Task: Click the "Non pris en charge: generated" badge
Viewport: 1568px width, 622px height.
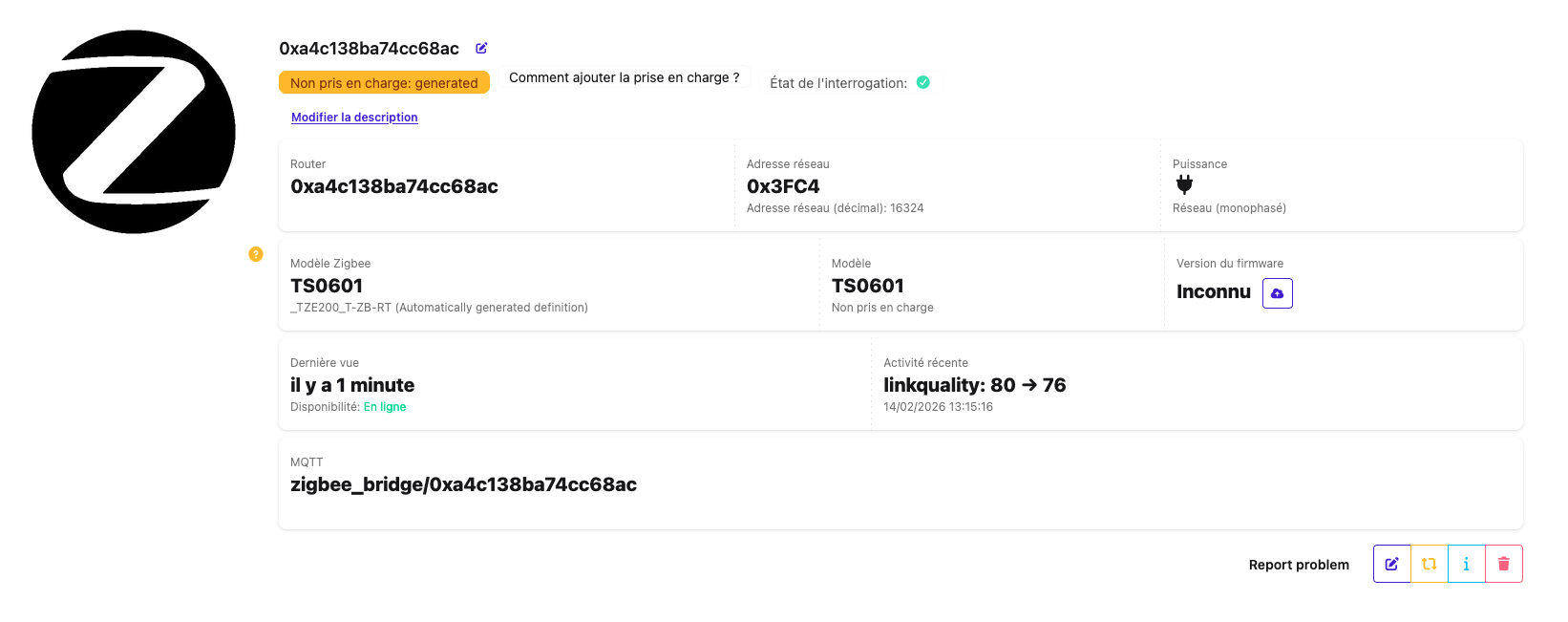Action: [384, 83]
